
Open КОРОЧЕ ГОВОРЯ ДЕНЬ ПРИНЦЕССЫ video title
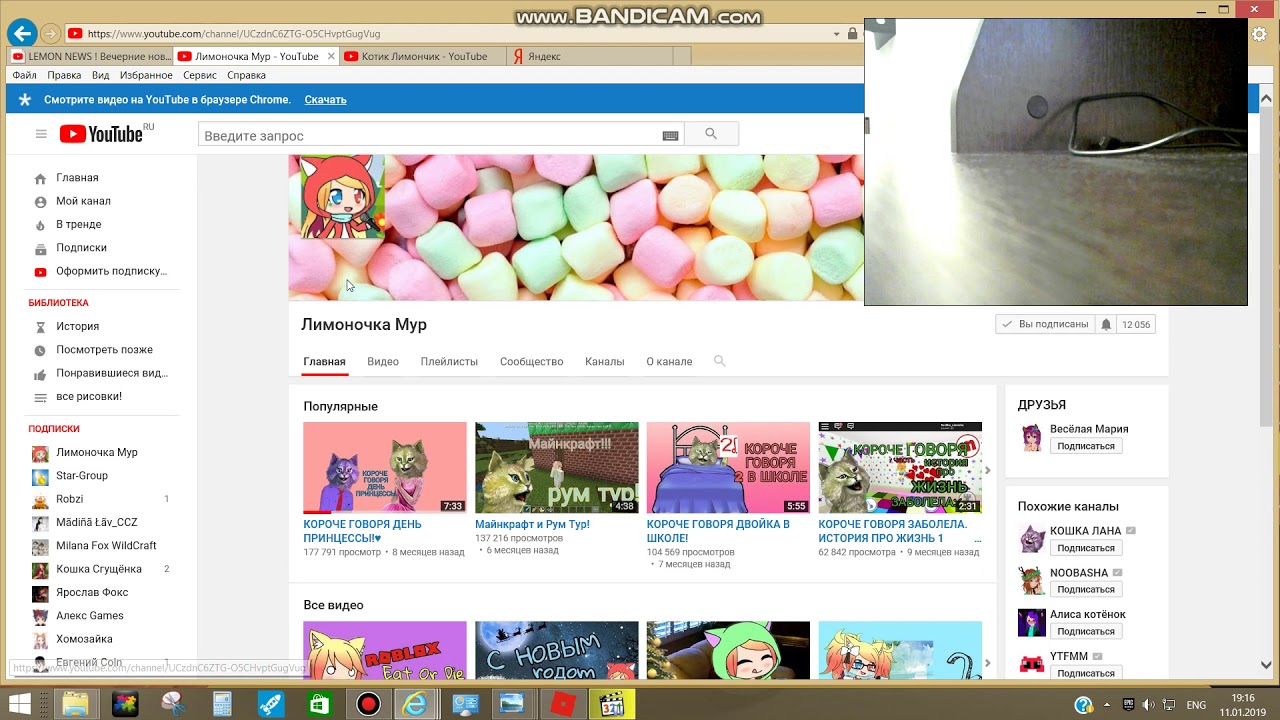(x=362, y=531)
